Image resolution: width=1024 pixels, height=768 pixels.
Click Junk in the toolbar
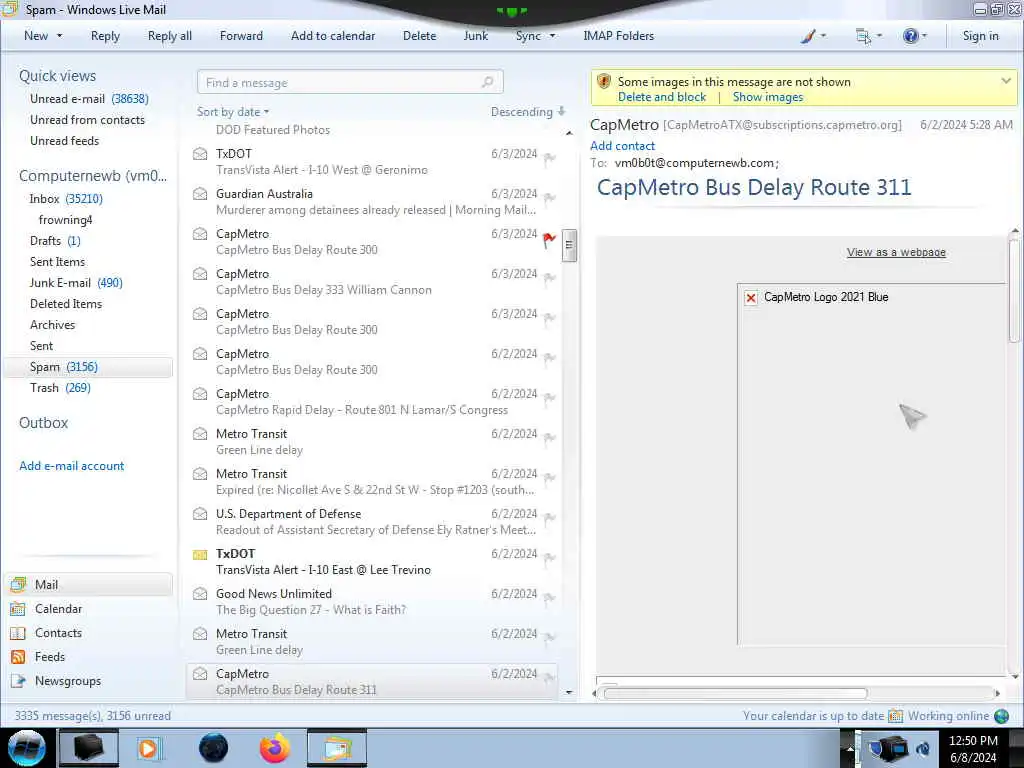pos(475,36)
